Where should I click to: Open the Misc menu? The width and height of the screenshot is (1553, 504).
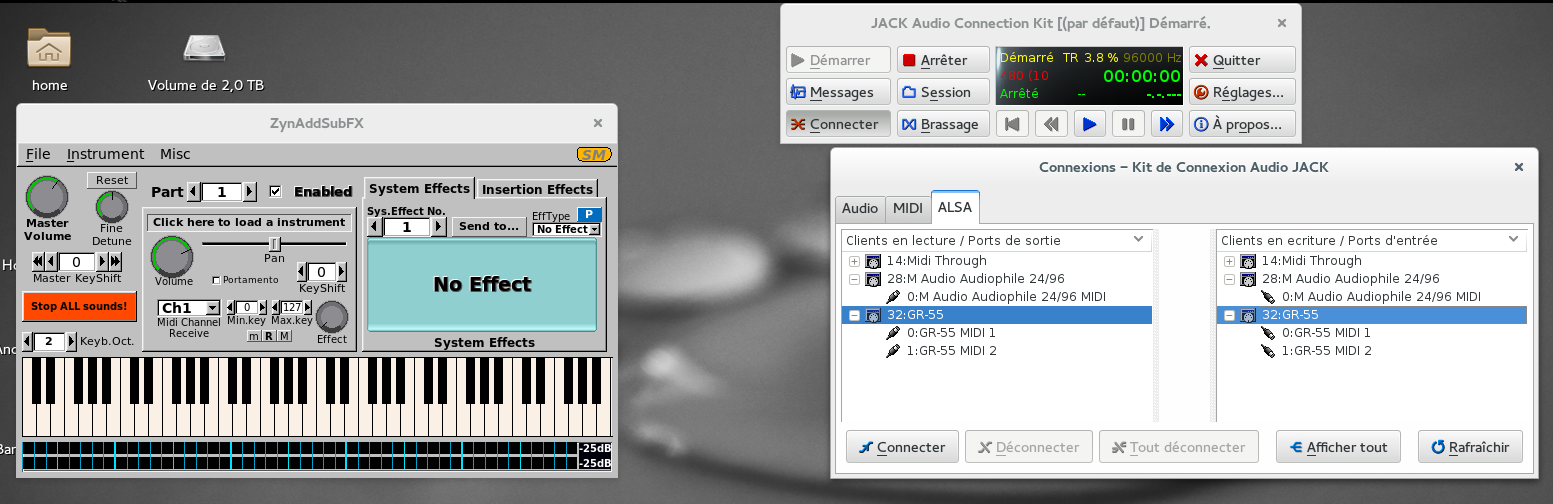tap(175, 154)
